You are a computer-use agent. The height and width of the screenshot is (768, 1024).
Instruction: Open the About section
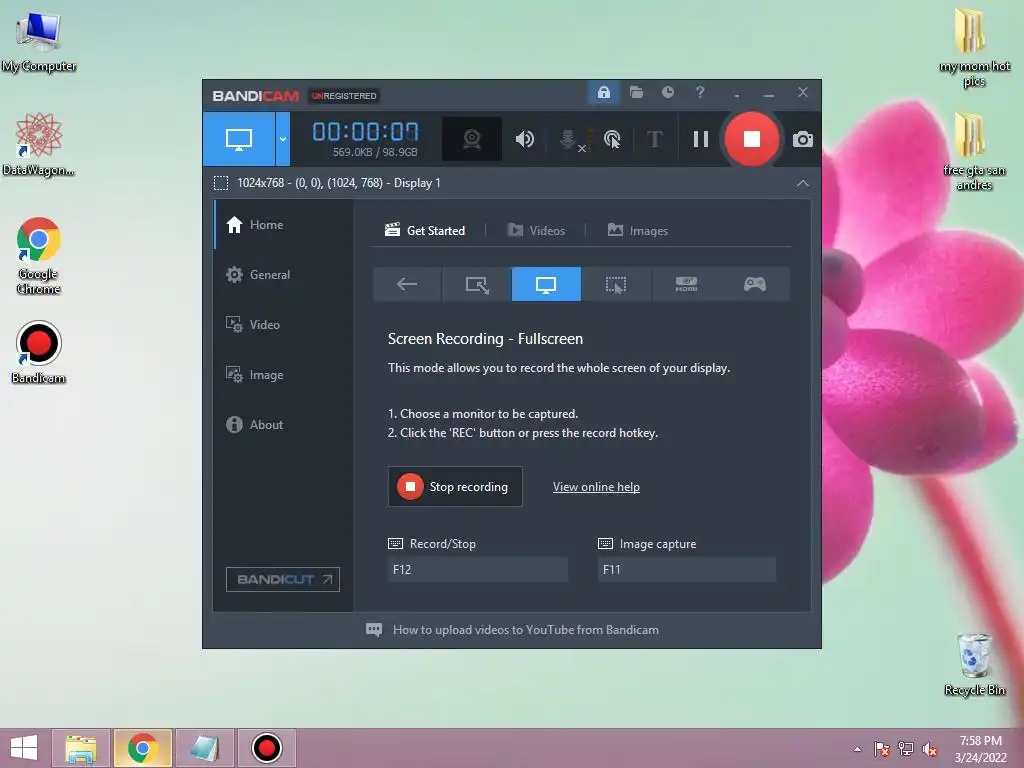point(283,424)
